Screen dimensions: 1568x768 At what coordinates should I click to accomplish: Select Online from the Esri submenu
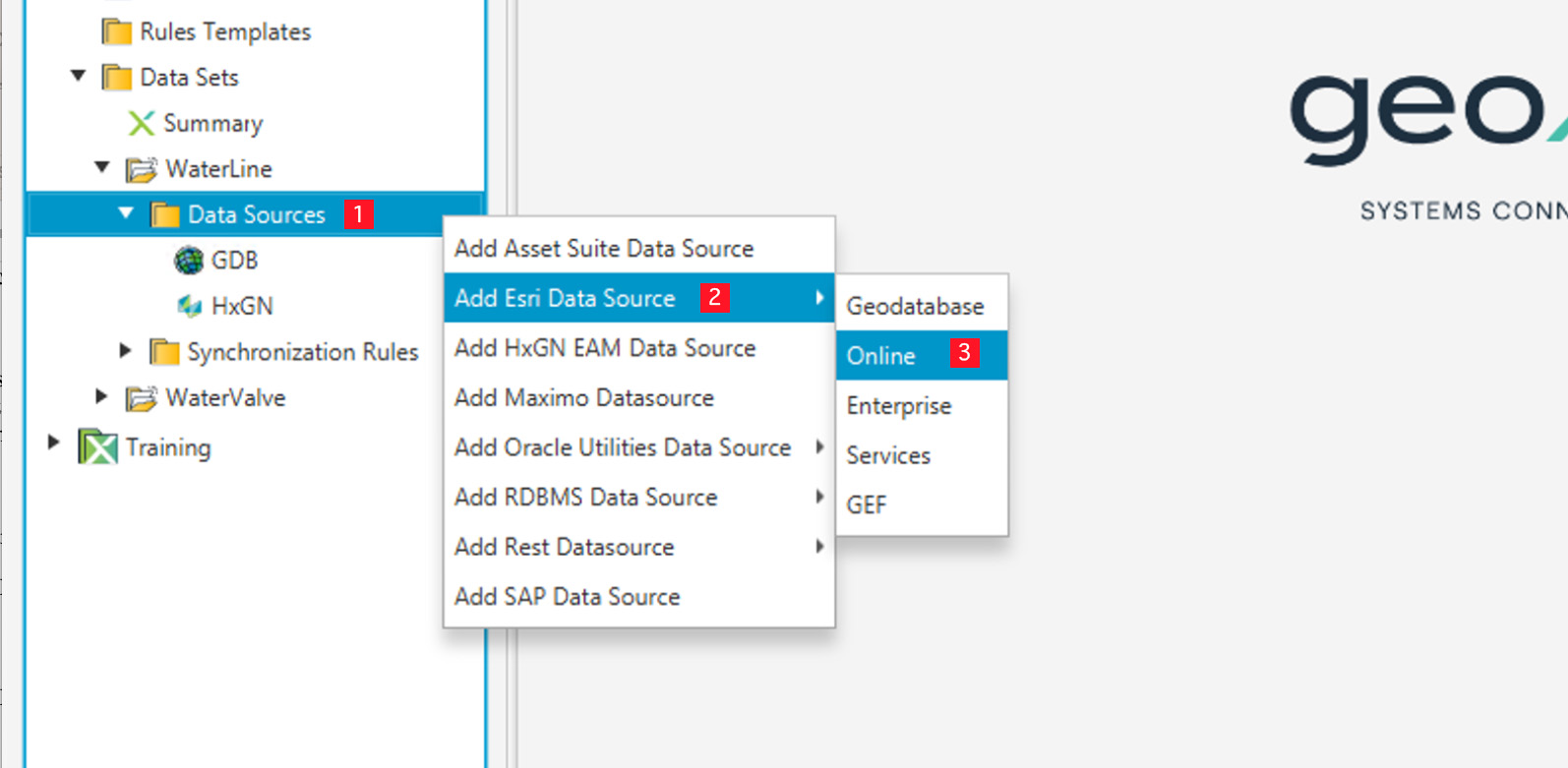(x=922, y=355)
